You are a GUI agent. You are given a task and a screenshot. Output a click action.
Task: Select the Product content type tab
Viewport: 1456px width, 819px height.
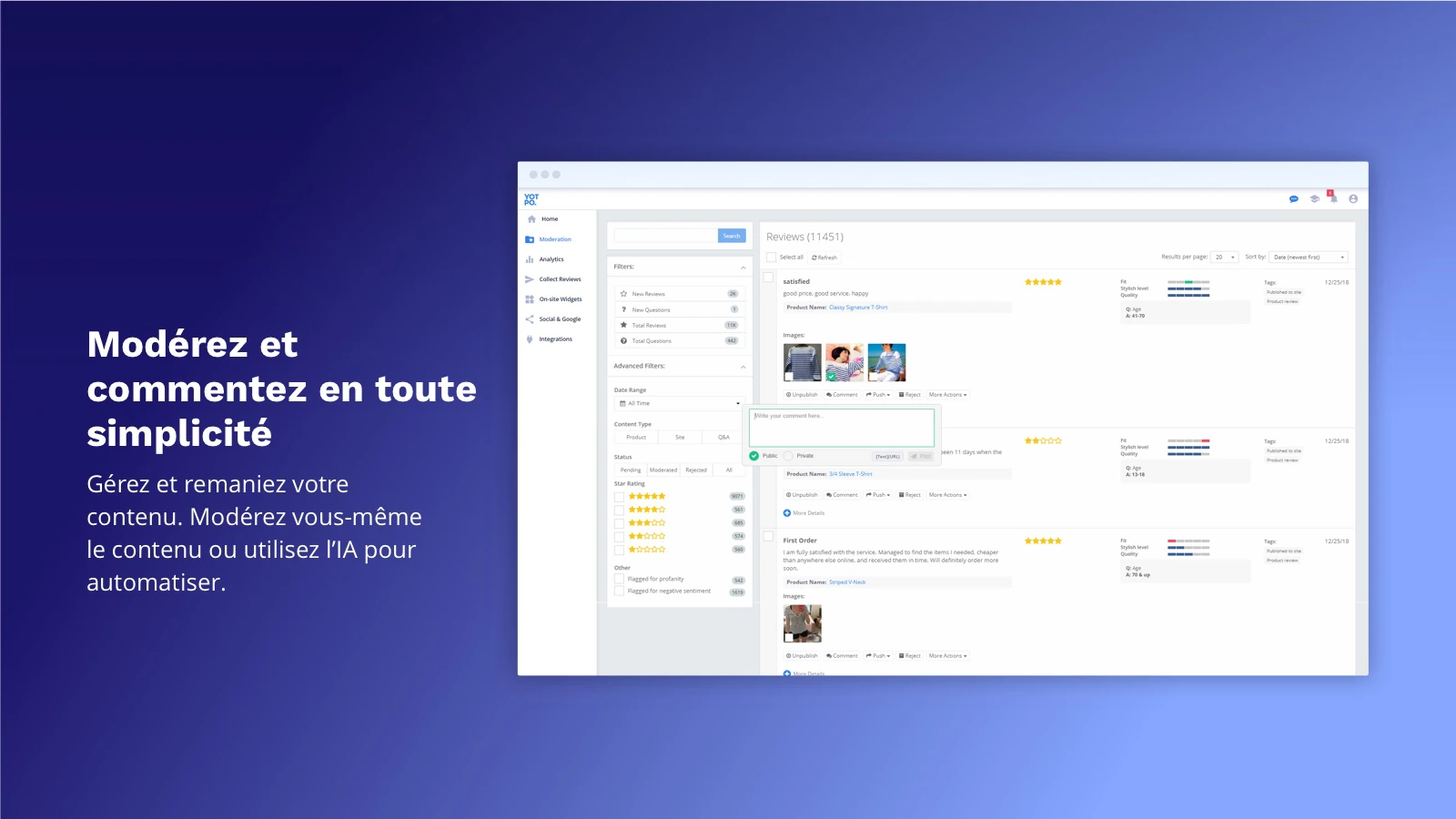point(636,438)
